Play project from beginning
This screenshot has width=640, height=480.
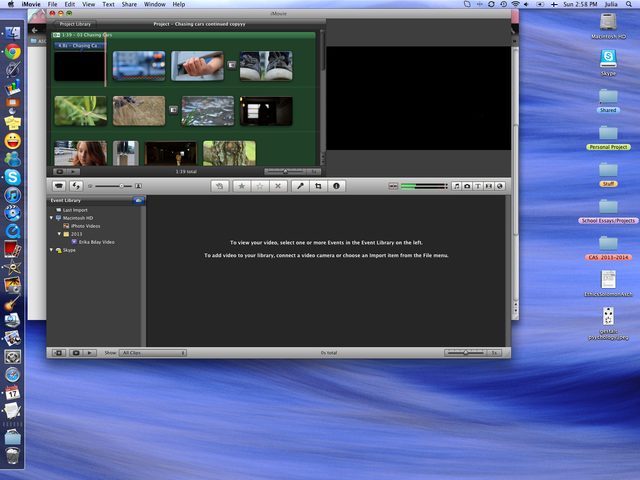coord(73,172)
